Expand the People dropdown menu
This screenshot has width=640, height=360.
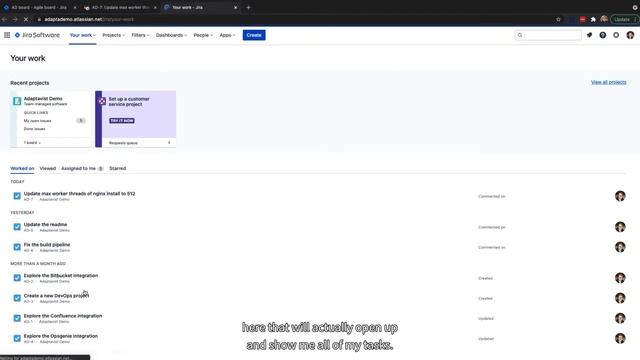(x=203, y=35)
